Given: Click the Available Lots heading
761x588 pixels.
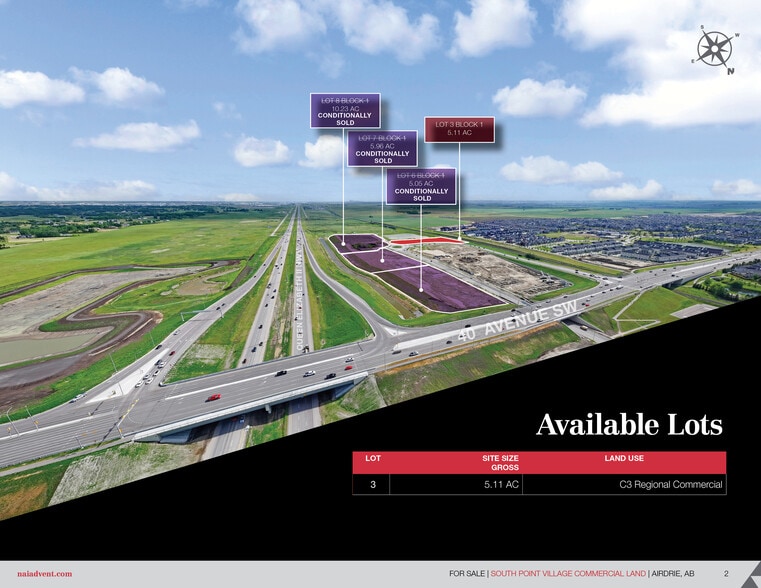Looking at the screenshot, I should click(629, 424).
